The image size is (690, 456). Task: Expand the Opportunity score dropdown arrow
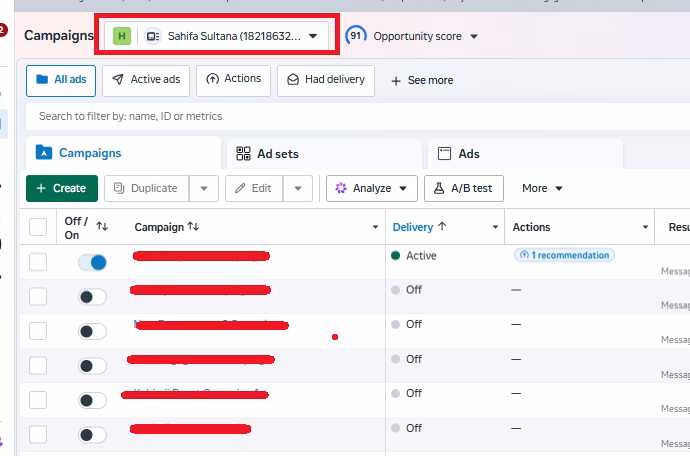pos(474,37)
